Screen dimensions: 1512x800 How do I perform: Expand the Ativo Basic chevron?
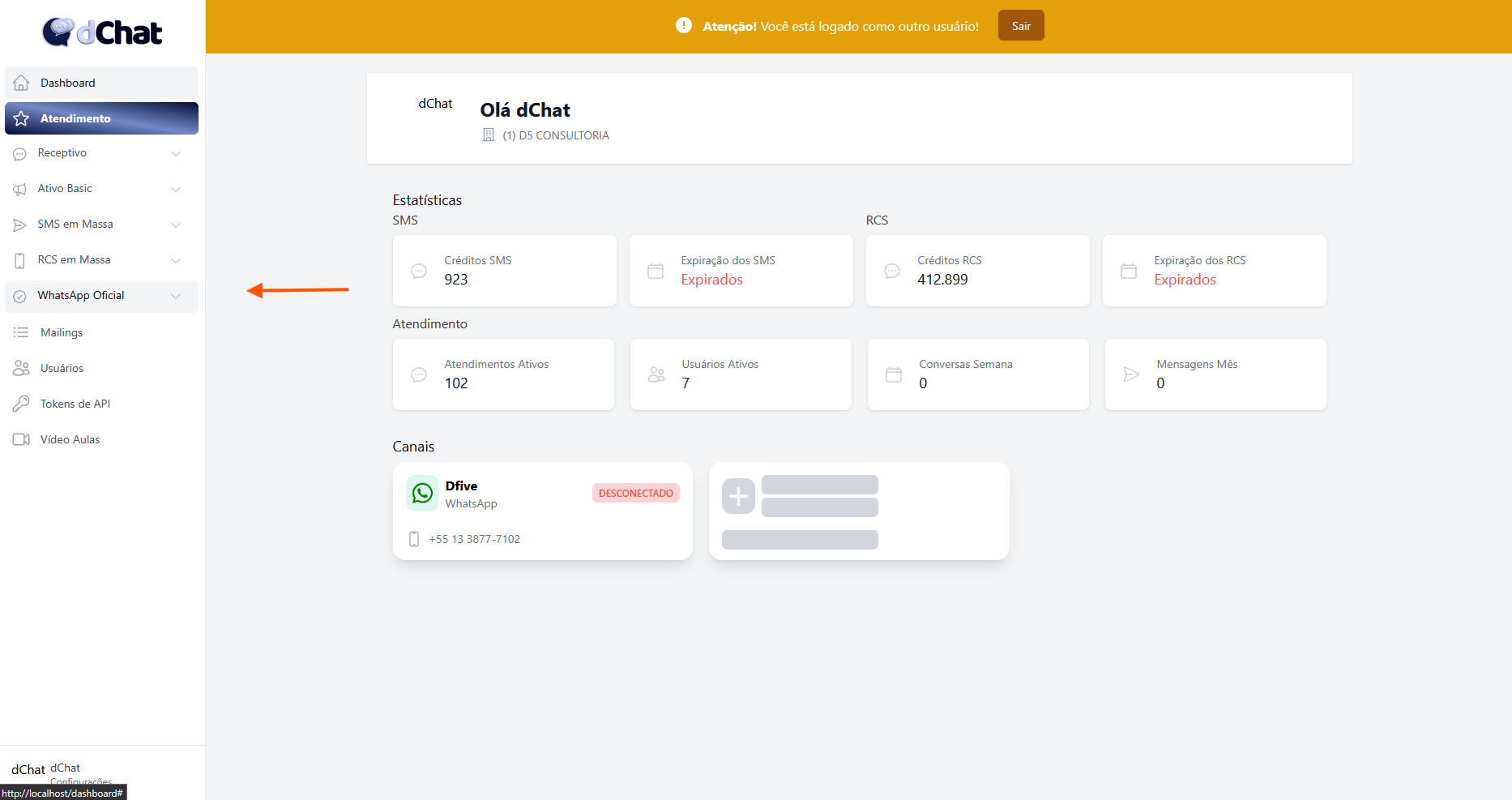click(176, 189)
